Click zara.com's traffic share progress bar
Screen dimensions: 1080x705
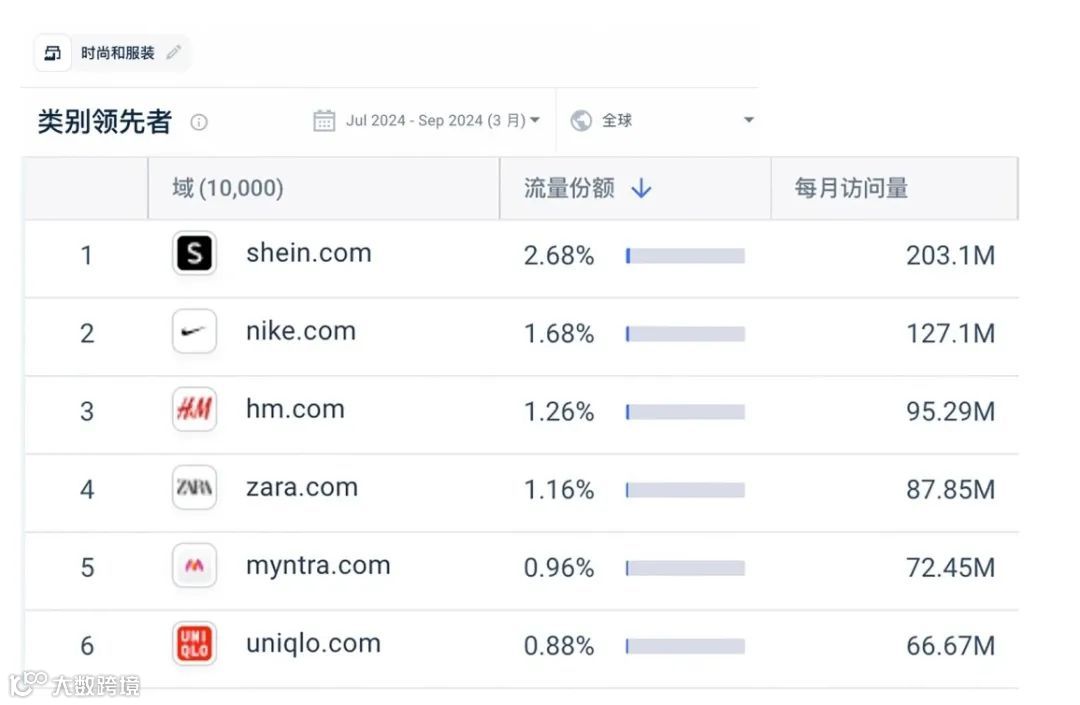tap(685, 489)
